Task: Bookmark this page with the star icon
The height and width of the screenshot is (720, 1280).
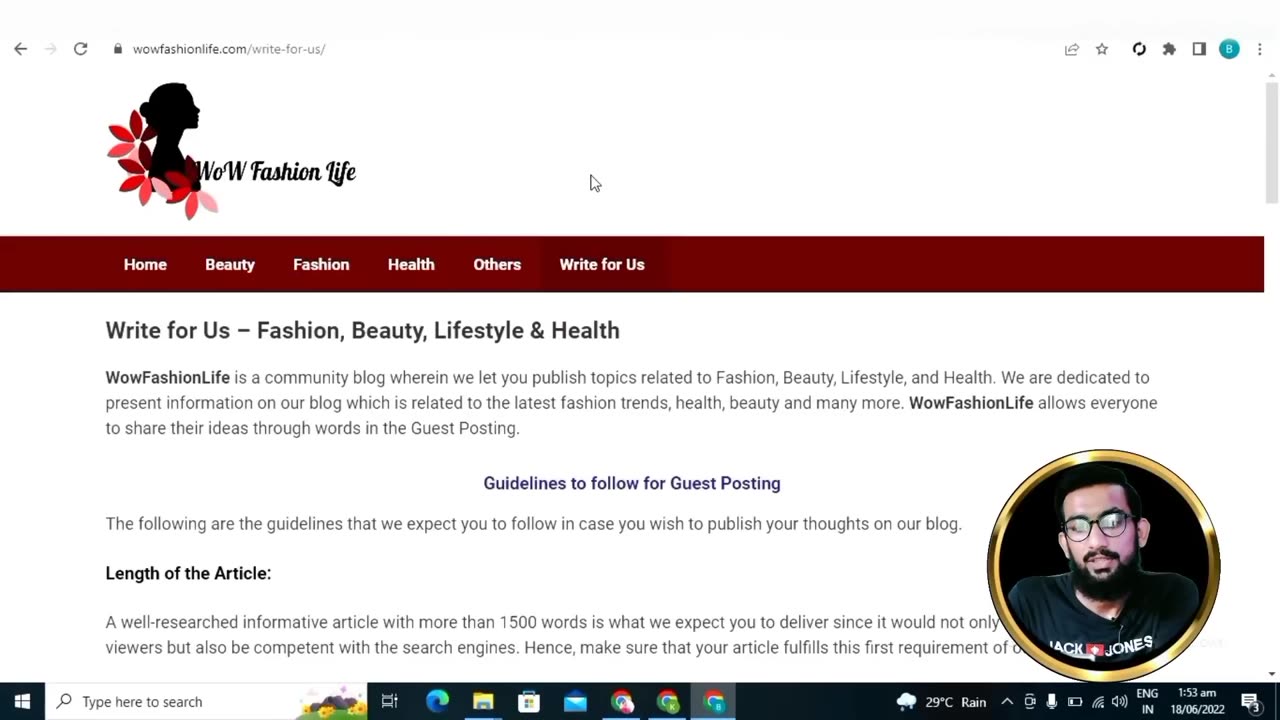Action: click(1102, 49)
